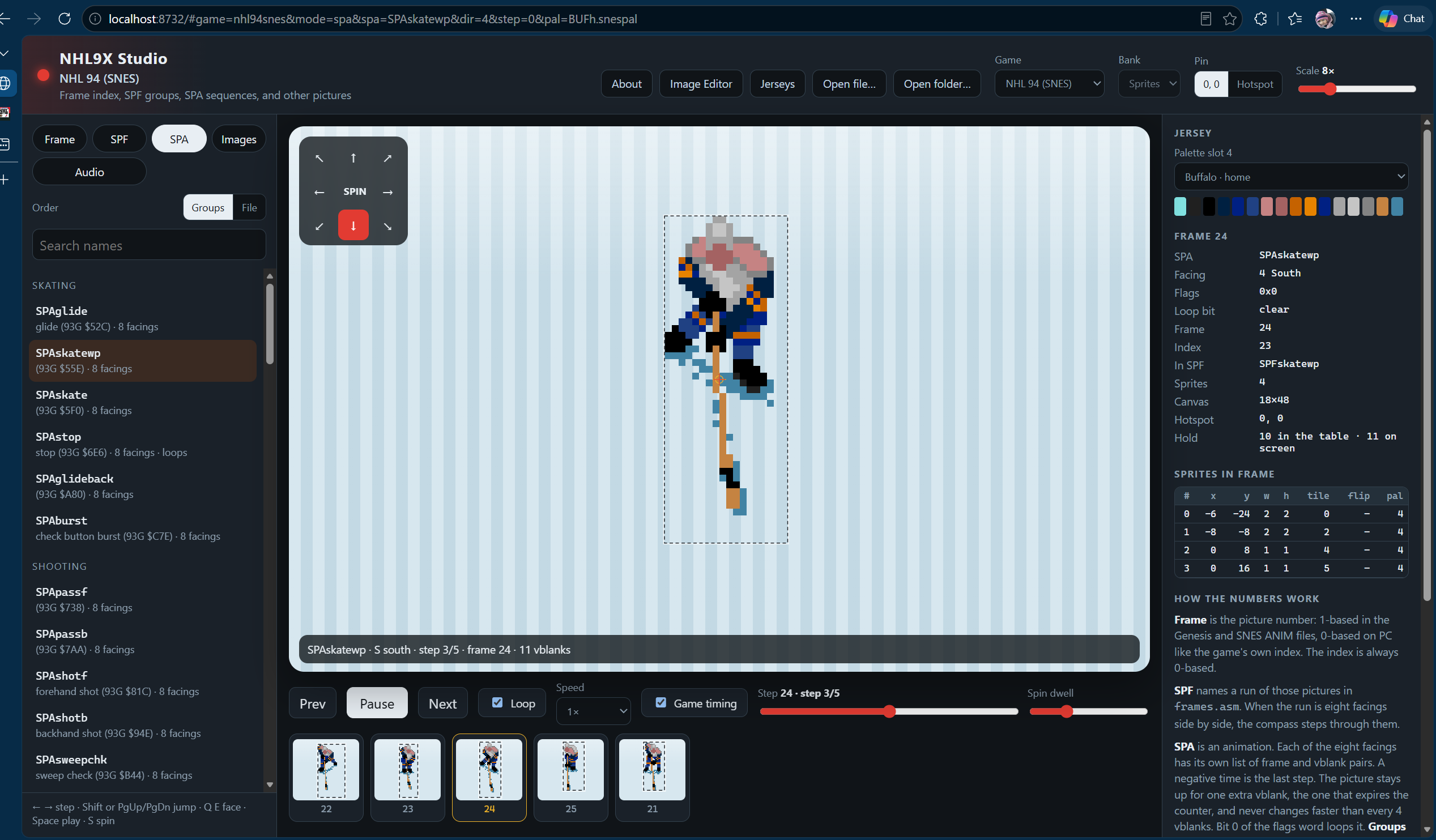Open the Image Editor
The image size is (1436, 840).
tap(701, 84)
